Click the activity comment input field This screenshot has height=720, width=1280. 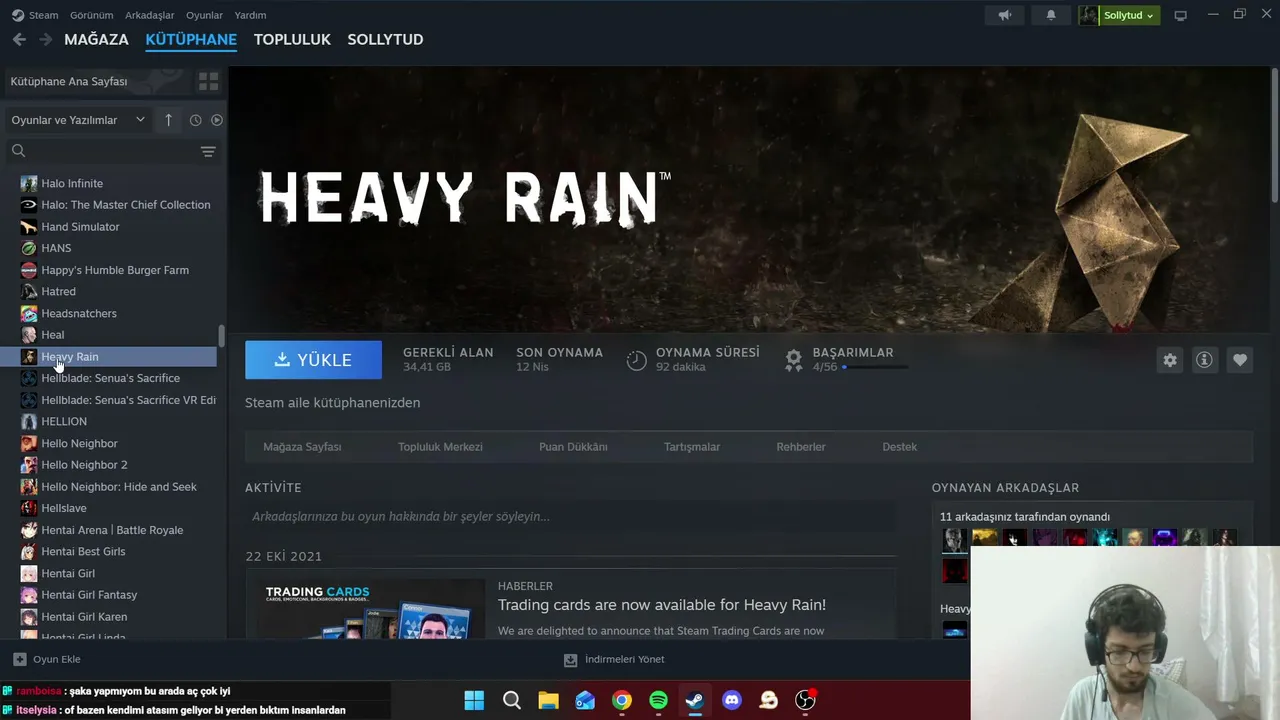click(x=571, y=517)
